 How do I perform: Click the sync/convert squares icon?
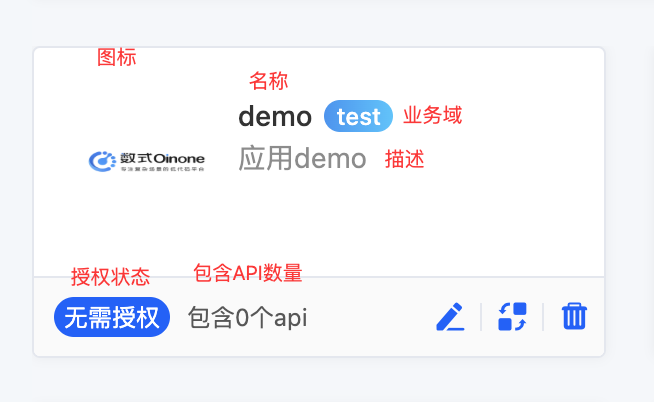[512, 317]
